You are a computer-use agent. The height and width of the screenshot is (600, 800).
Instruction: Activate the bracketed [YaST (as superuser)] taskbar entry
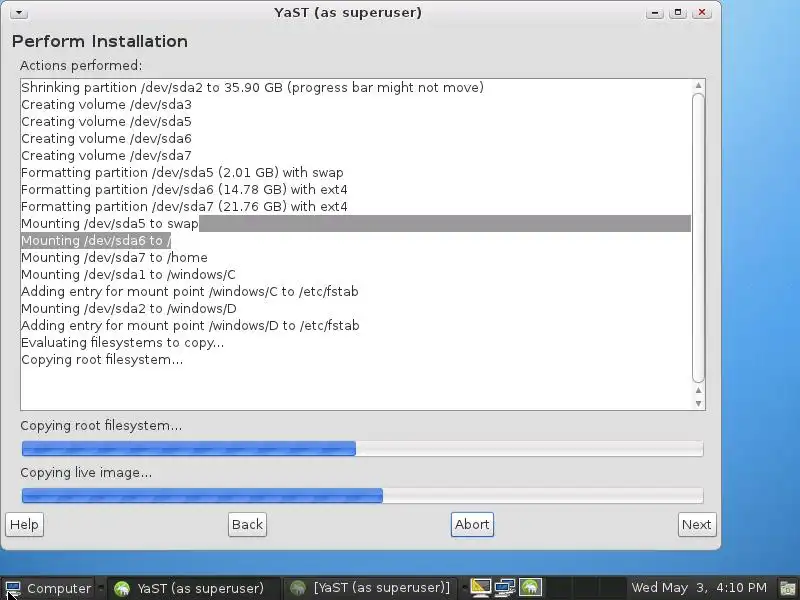[x=372, y=588]
